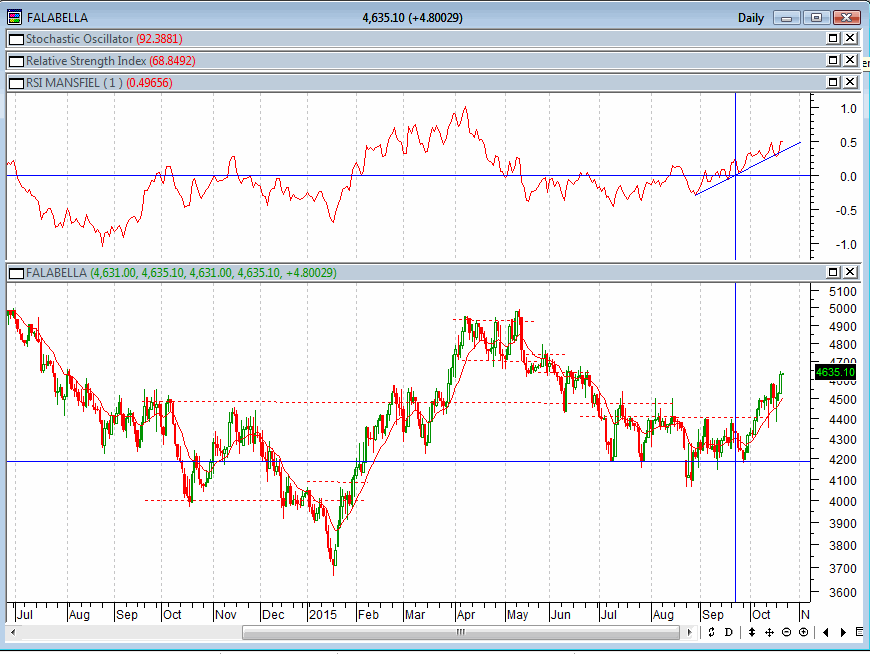This screenshot has height=654, width=870.
Task: Open the FALABELLA price panel header icon
Action: click(x=16, y=272)
